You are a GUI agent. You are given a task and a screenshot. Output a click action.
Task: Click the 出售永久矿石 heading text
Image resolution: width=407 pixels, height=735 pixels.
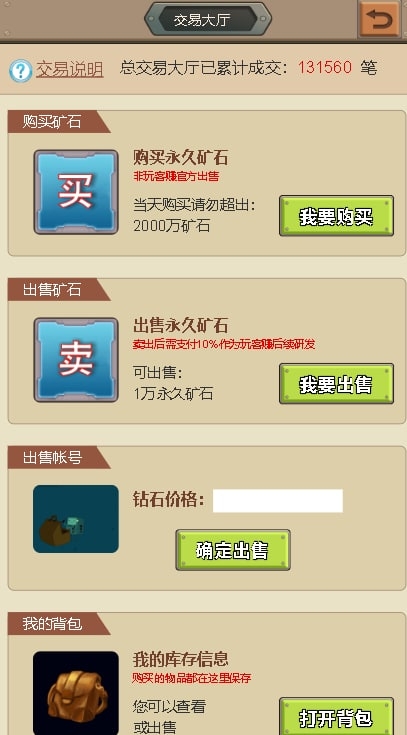[x=181, y=325]
